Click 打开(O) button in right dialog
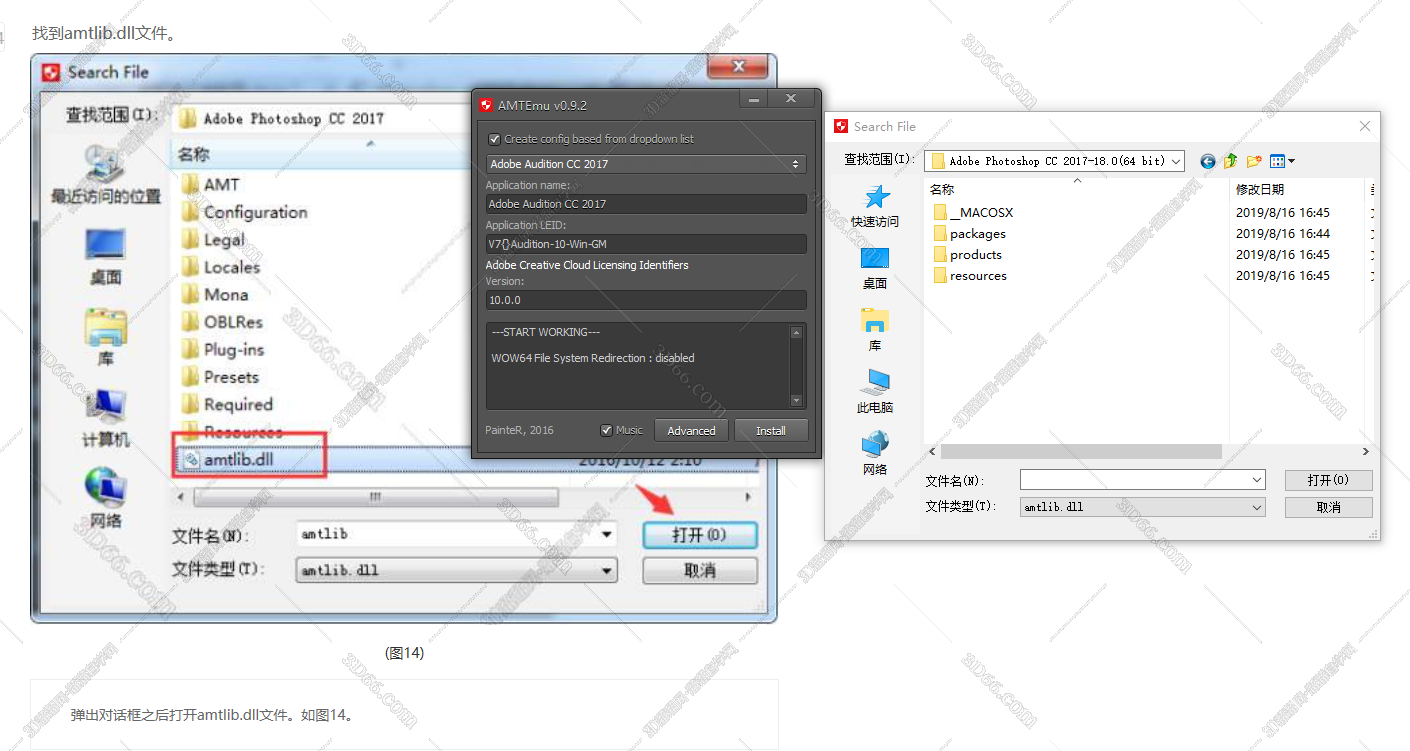1410x751 pixels. [x=1328, y=480]
